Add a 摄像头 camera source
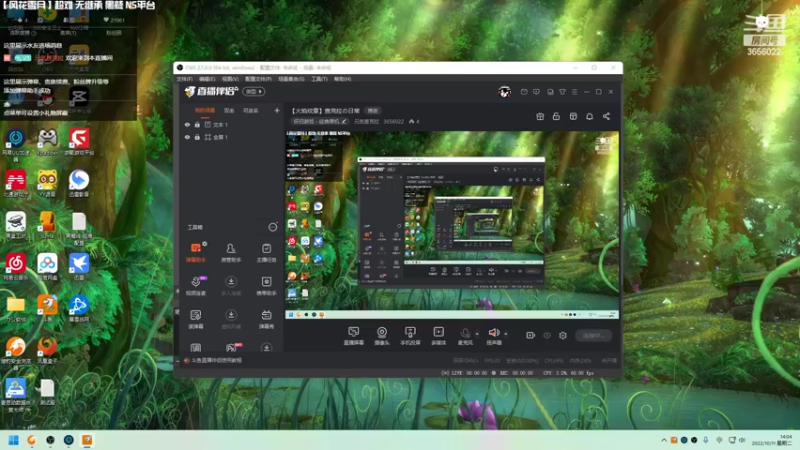800x450 pixels. (x=382, y=336)
